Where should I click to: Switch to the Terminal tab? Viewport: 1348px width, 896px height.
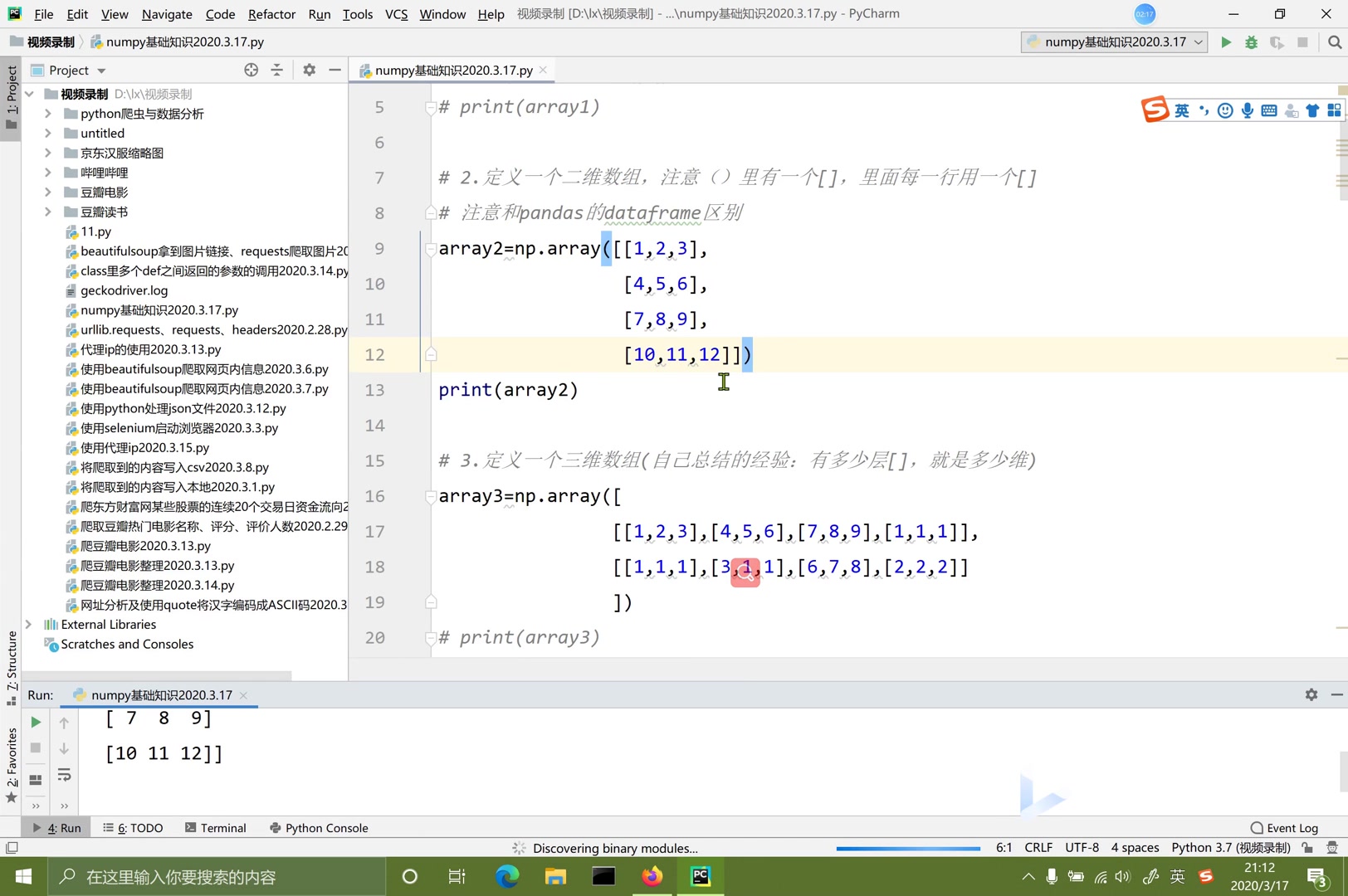(216, 828)
